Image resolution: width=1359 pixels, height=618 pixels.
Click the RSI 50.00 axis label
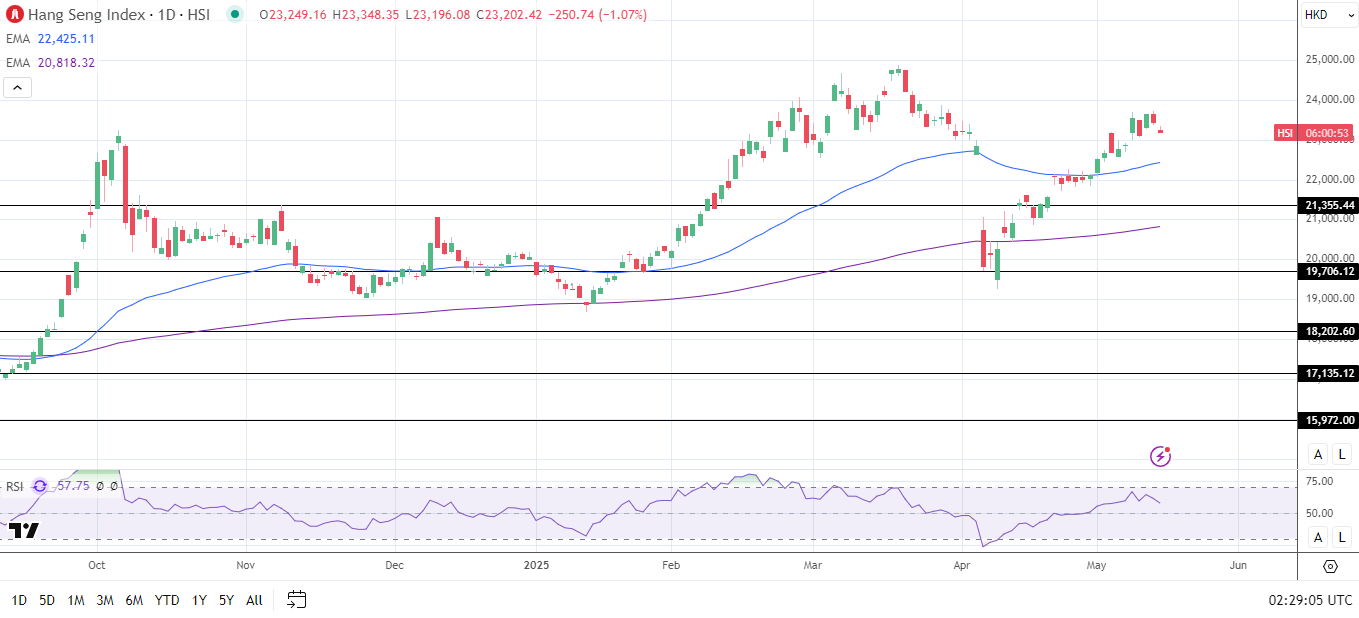point(1320,513)
